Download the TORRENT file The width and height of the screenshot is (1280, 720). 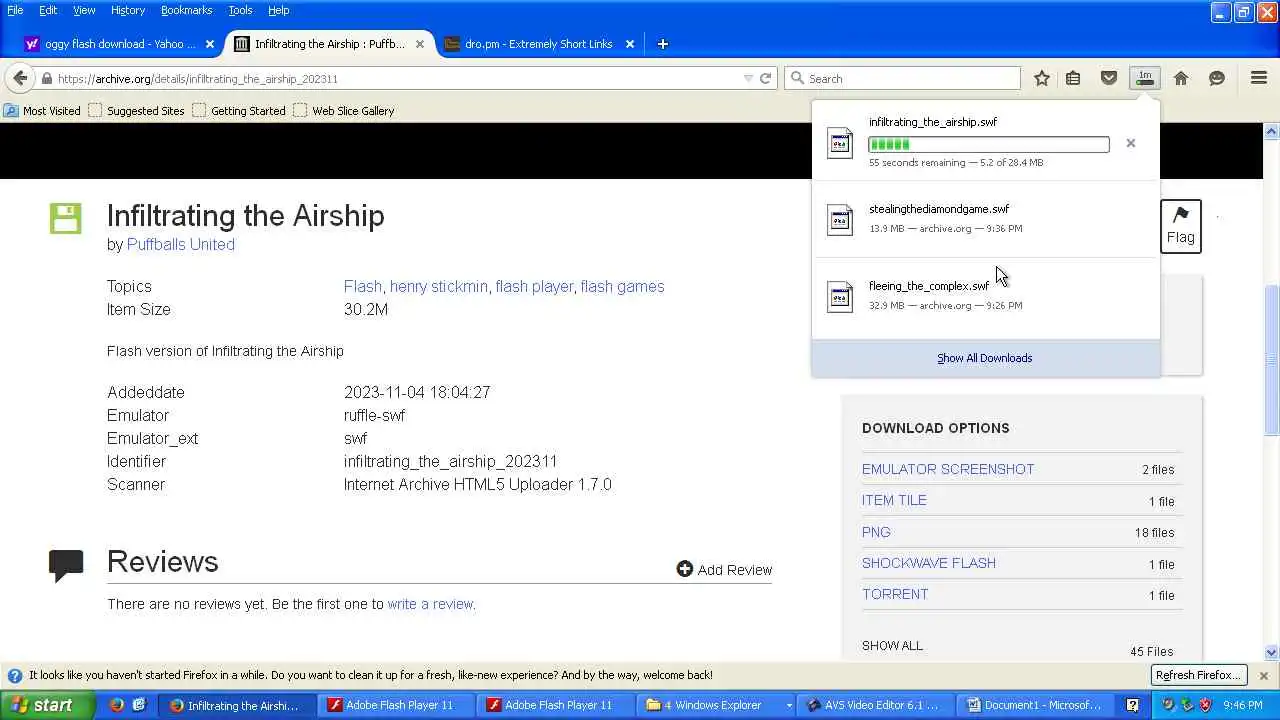895,594
